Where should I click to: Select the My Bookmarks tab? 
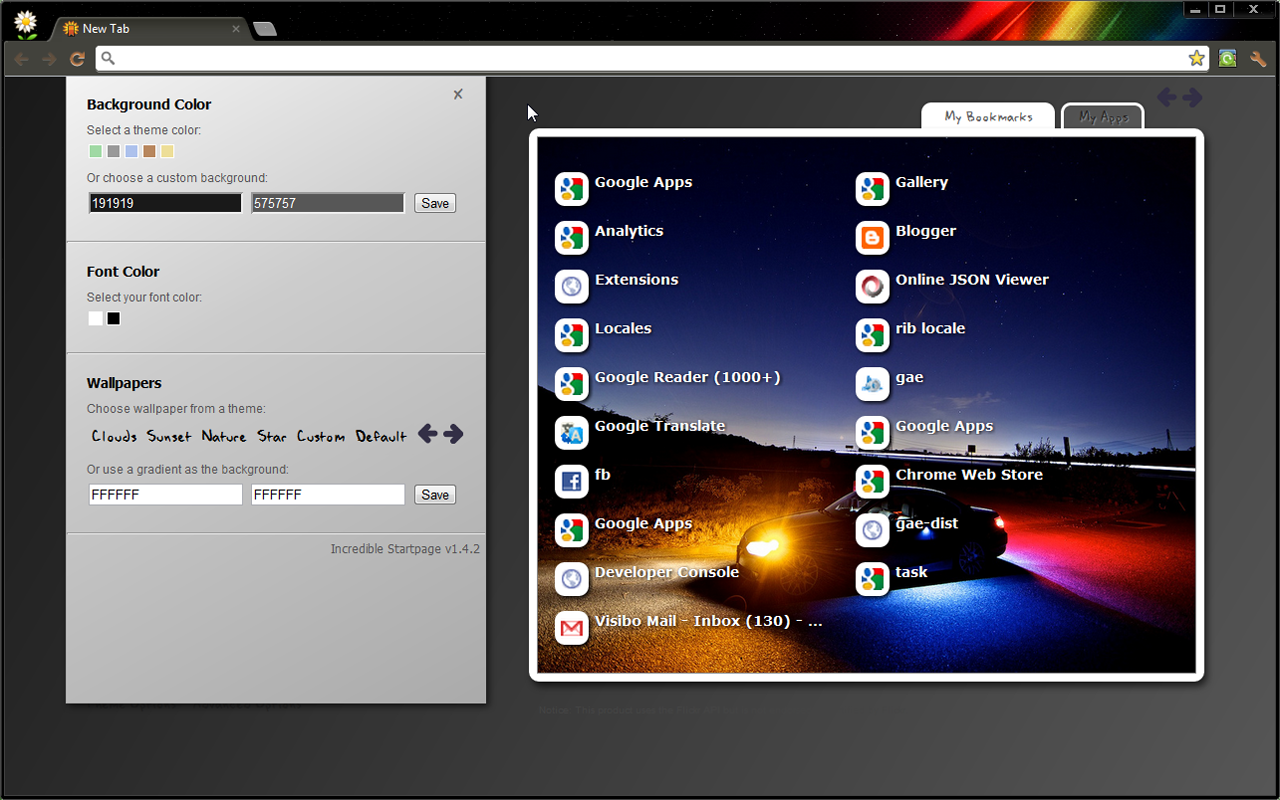[988, 117]
